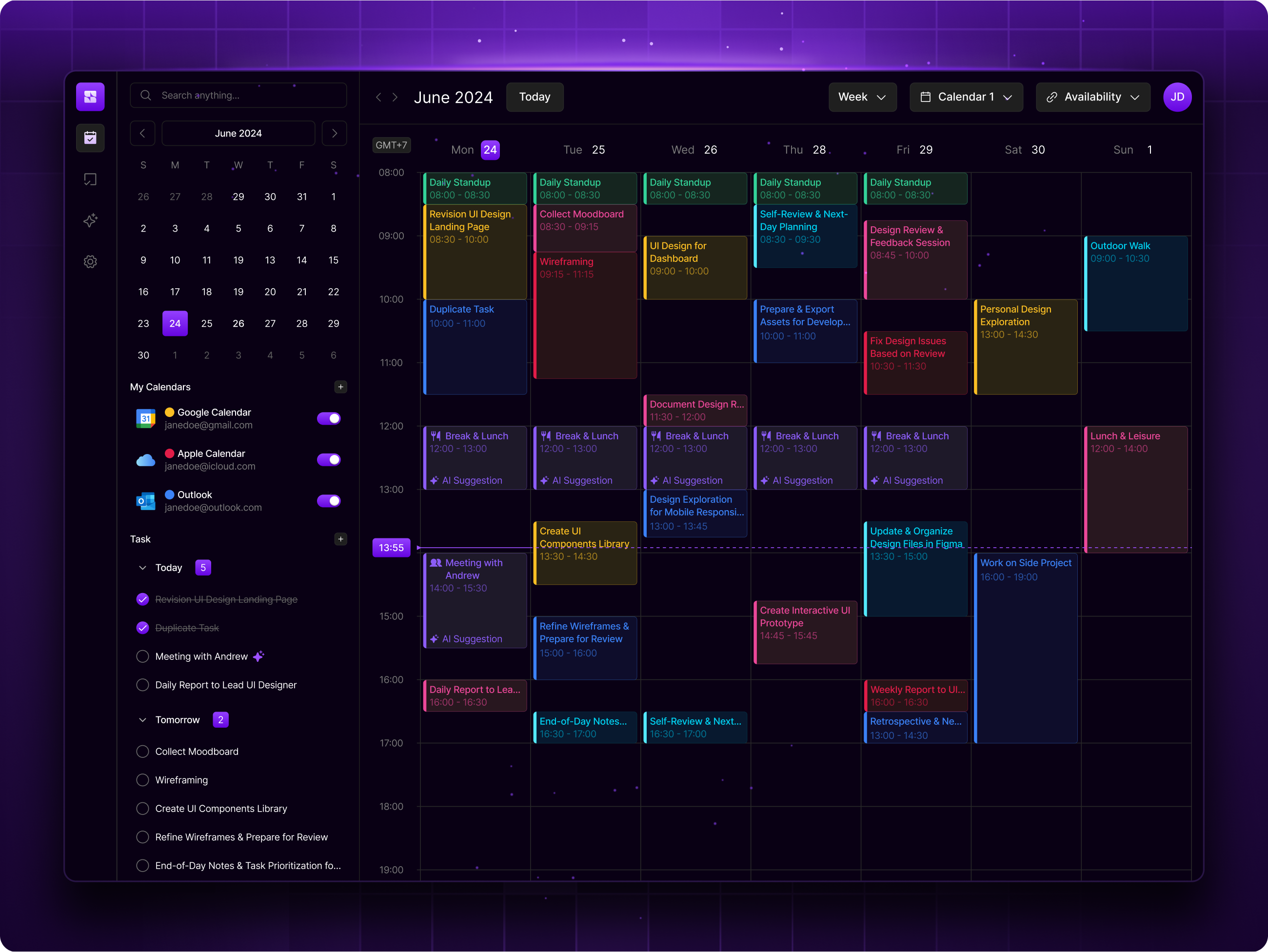The height and width of the screenshot is (952, 1268).
Task: Click the JD profile avatar
Action: (1177, 97)
